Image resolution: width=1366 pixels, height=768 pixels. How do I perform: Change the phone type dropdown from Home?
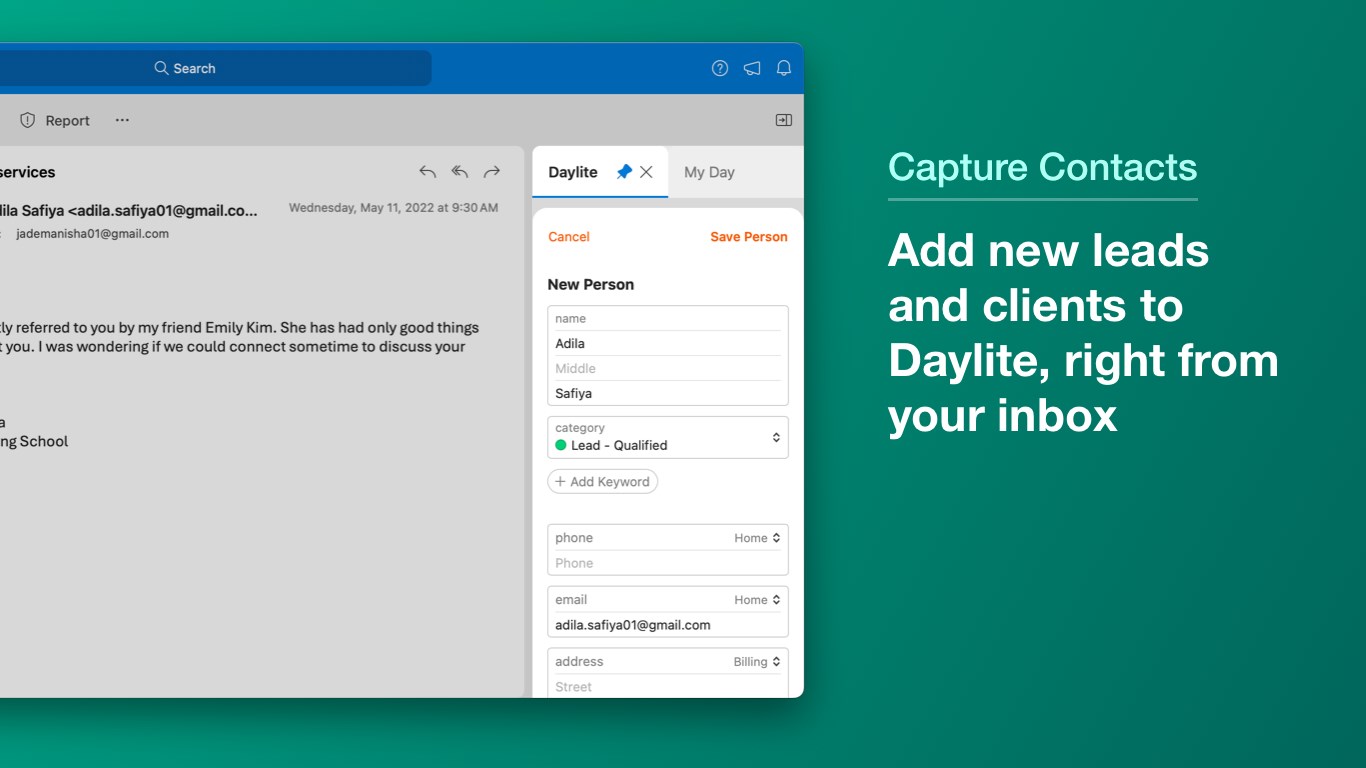point(757,538)
